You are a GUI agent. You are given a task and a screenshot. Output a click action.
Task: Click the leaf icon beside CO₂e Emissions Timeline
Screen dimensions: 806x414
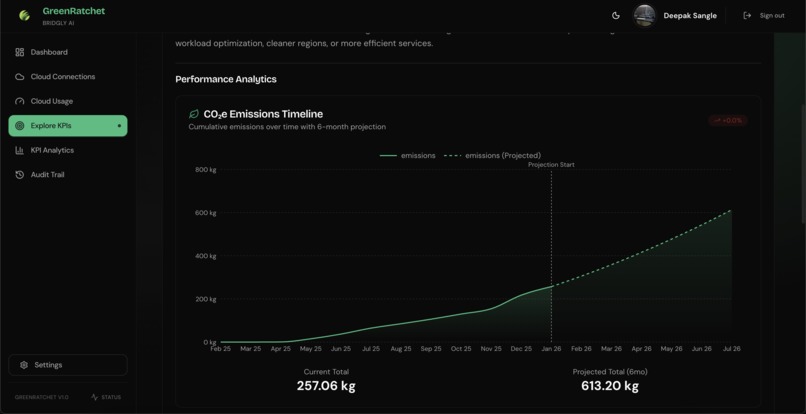point(194,114)
